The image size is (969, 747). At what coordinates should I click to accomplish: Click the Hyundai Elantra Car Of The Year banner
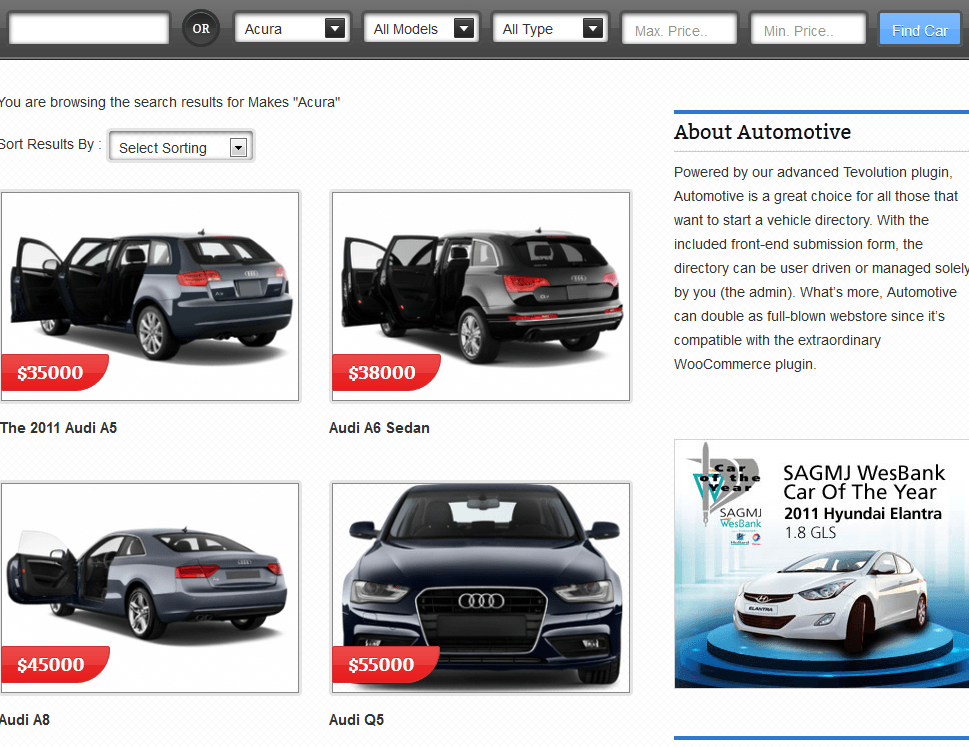coord(821,563)
